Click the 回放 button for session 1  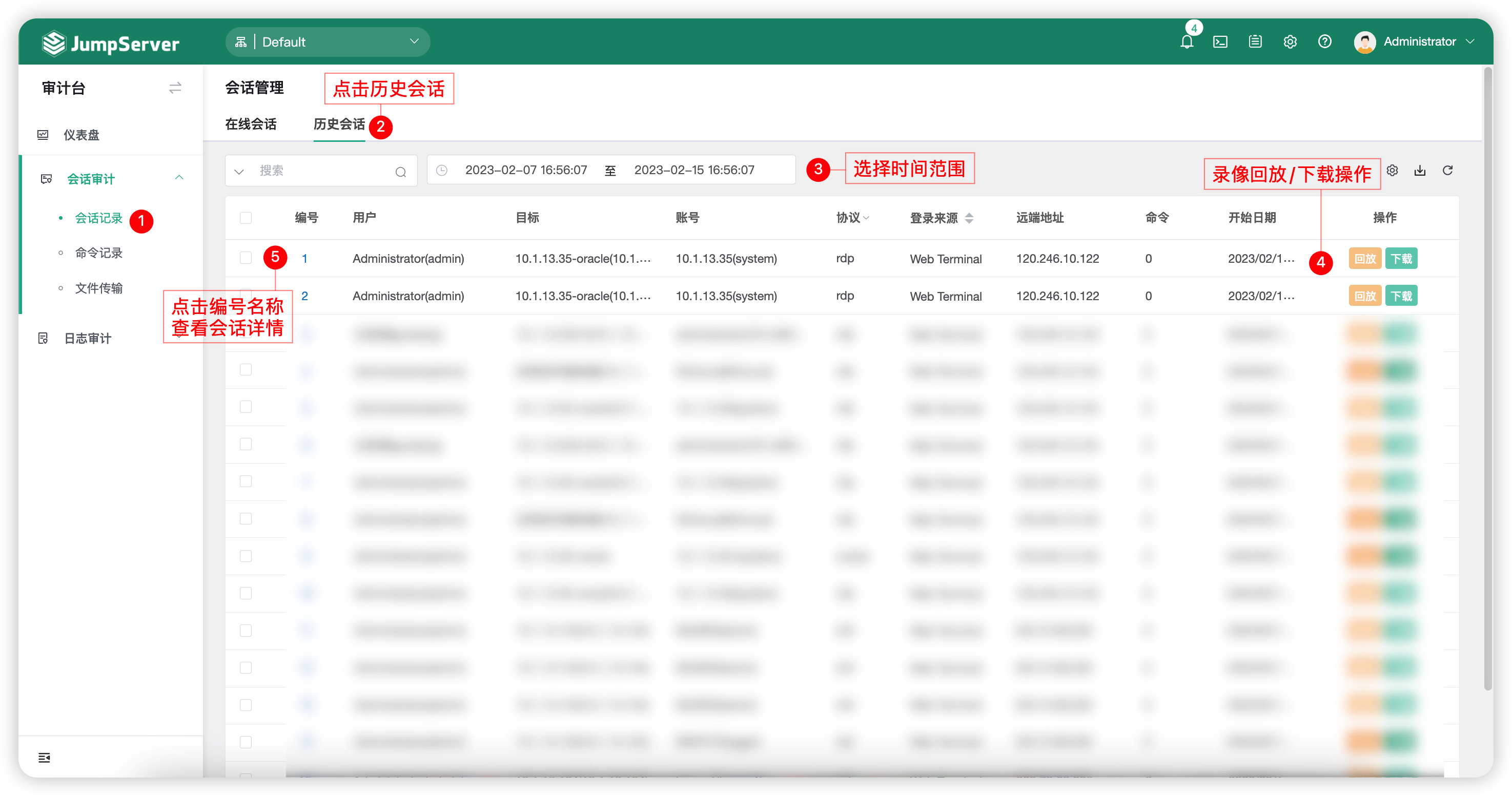point(1365,259)
